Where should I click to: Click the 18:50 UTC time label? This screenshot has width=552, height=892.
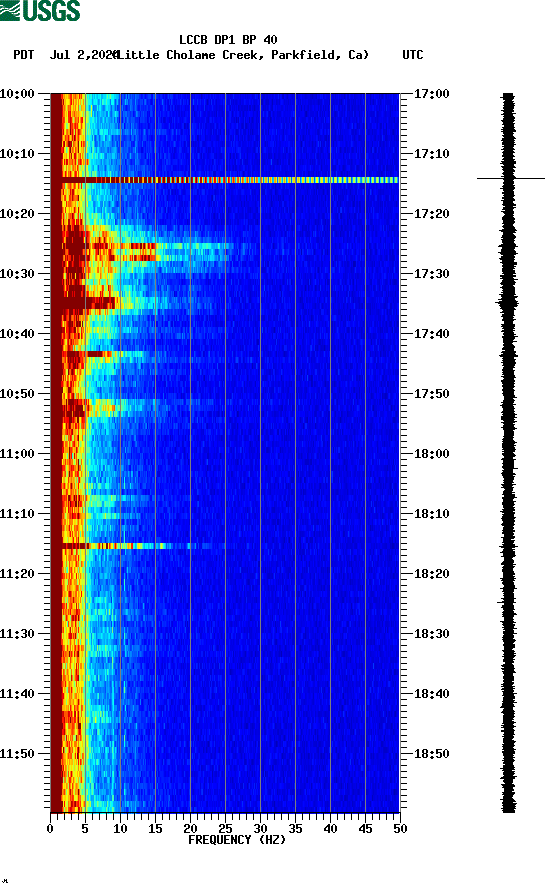tap(431, 754)
